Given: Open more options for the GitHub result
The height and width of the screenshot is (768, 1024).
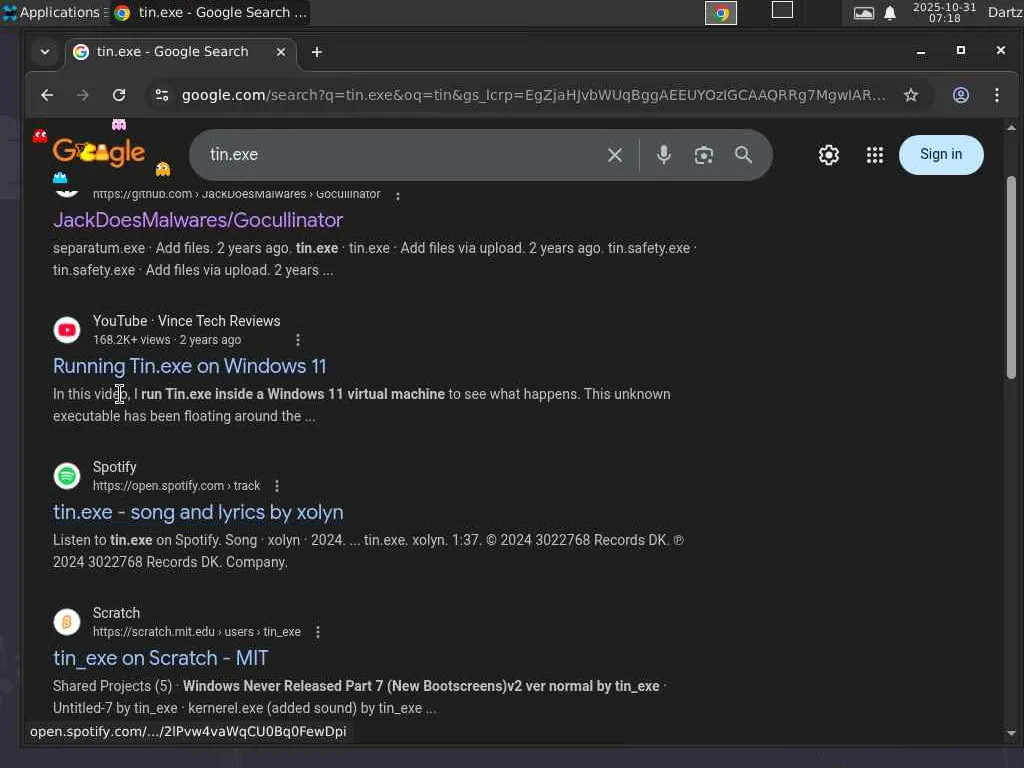Looking at the screenshot, I should 398,195.
